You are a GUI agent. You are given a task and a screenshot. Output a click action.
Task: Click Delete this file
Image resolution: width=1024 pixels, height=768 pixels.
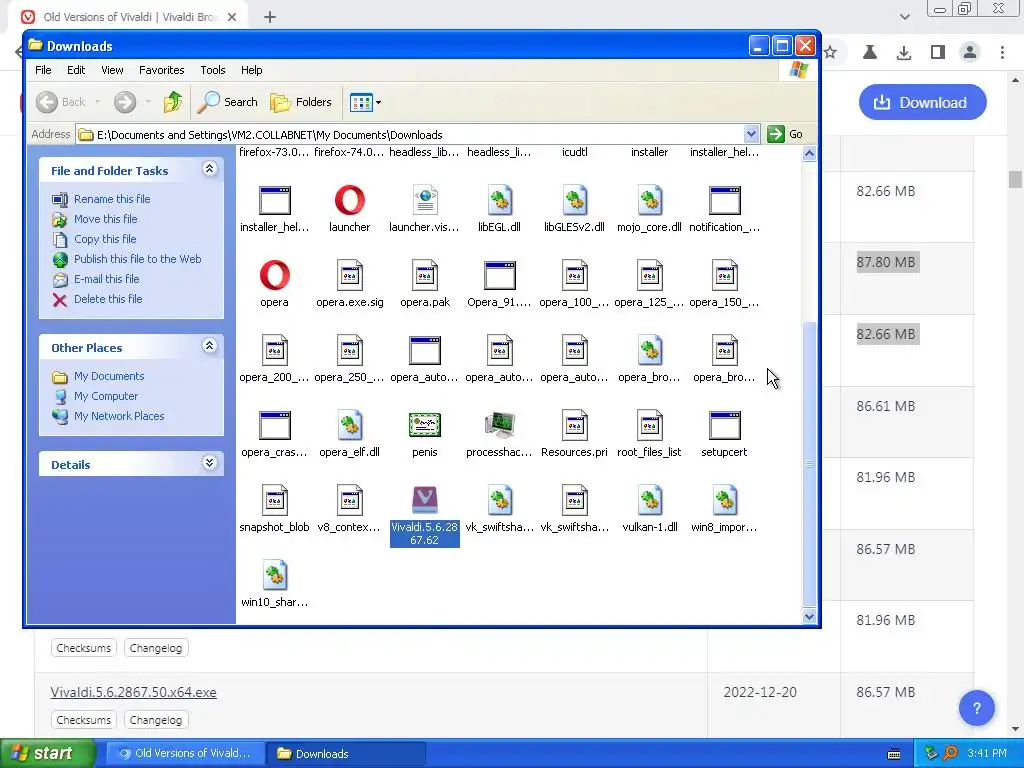(108, 298)
